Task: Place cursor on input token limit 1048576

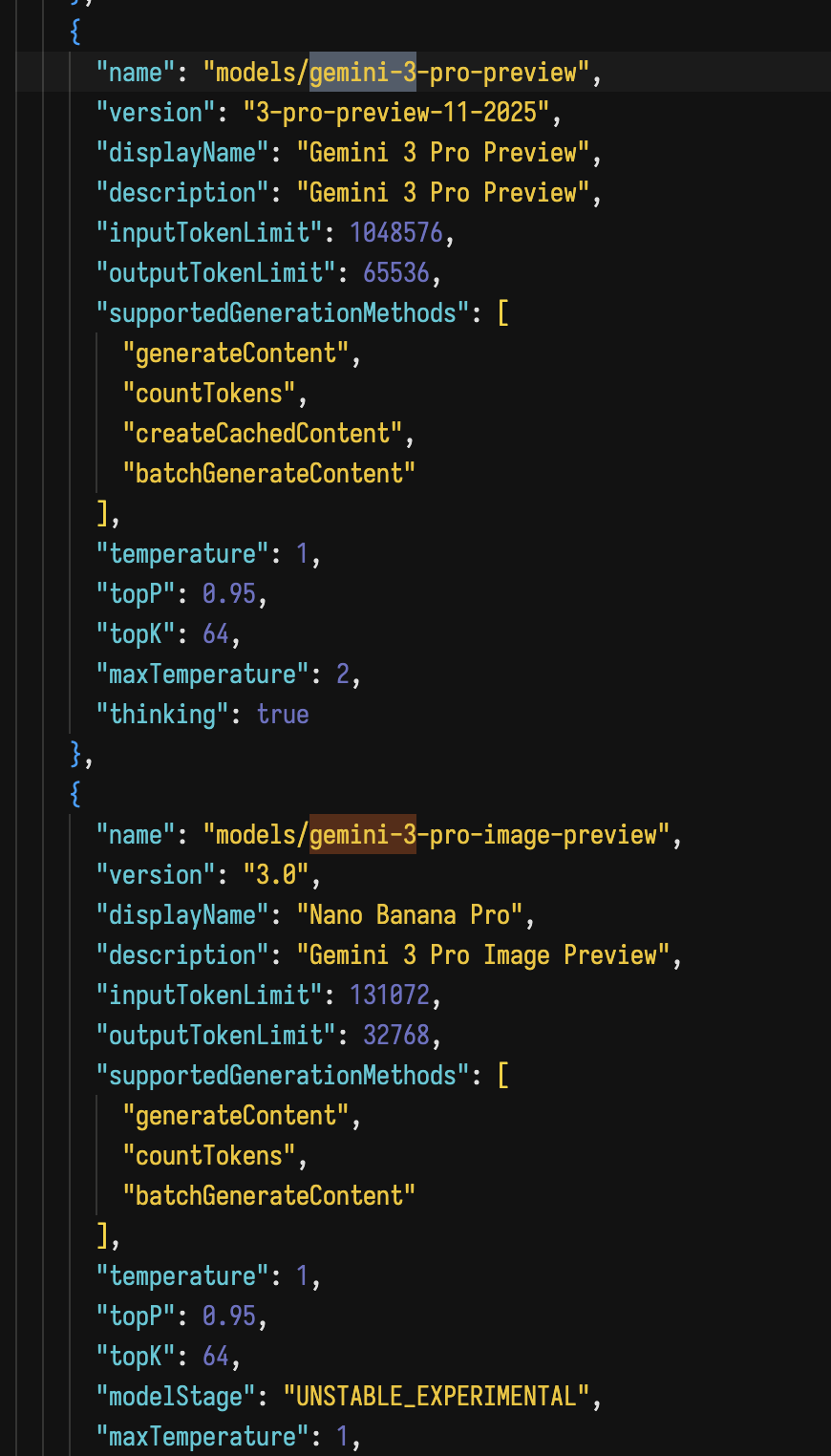Action: coord(396,233)
